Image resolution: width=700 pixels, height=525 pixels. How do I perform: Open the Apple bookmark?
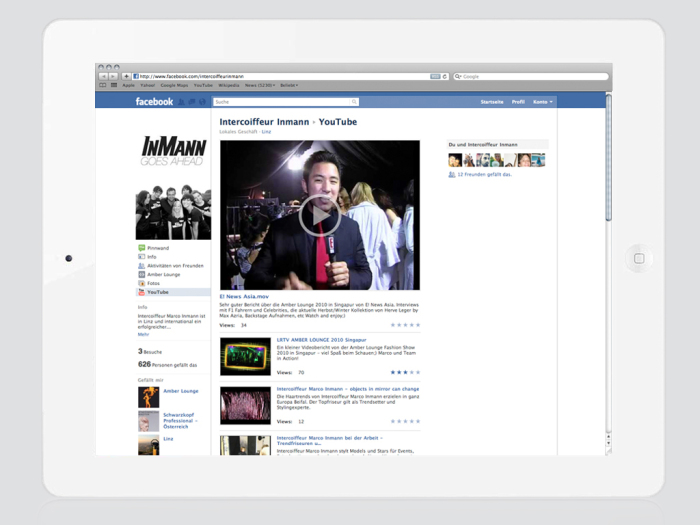(x=129, y=85)
